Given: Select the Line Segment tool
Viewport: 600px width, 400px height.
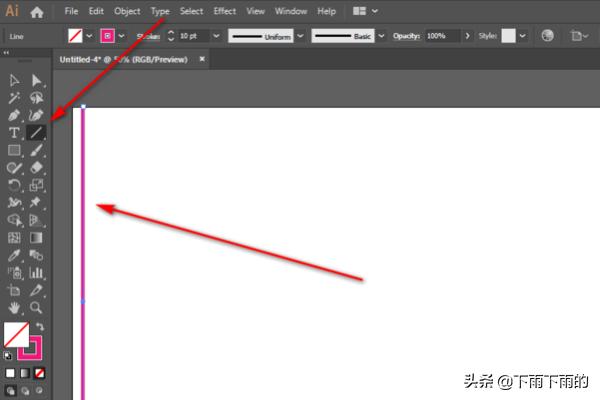Looking at the screenshot, I should [x=37, y=133].
